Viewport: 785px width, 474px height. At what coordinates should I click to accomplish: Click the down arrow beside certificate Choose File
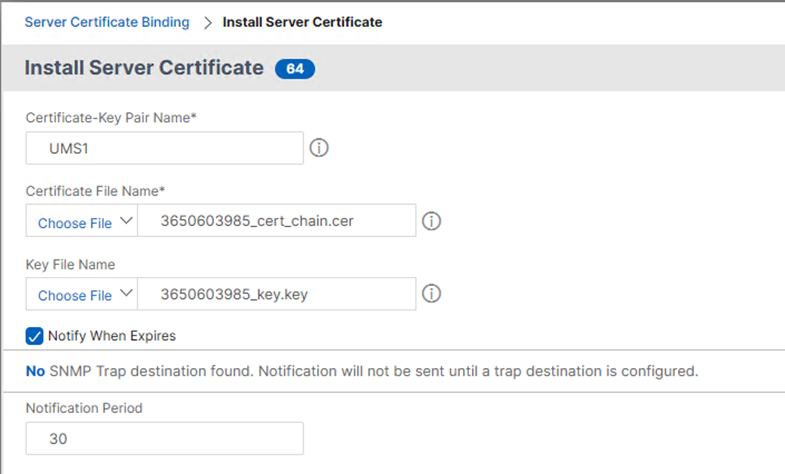tap(125, 222)
